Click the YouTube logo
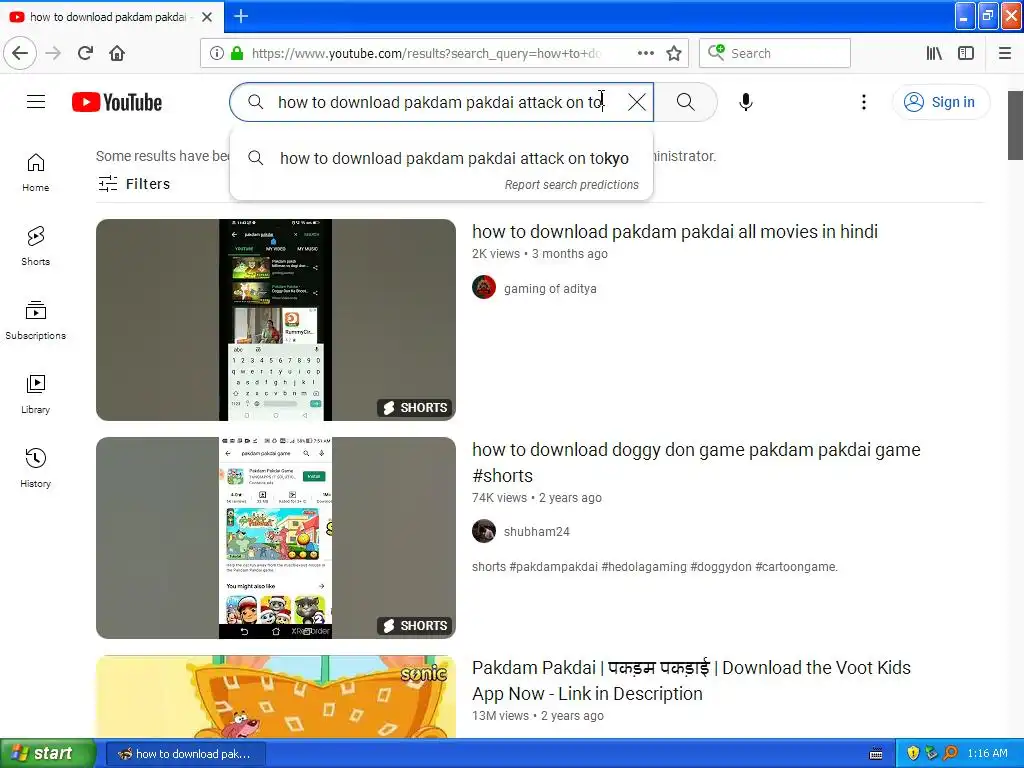Viewport: 1024px width, 768px height. 117,102
